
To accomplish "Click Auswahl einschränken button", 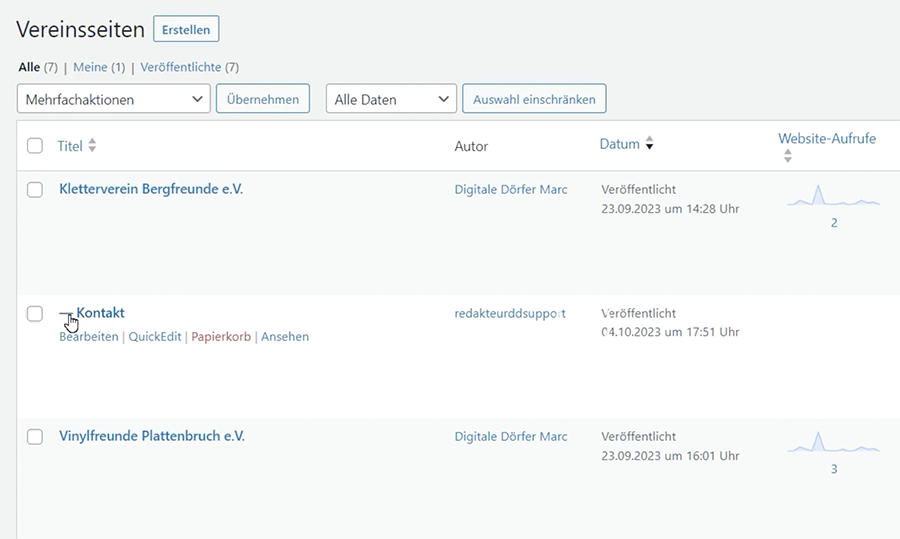I will (534, 99).
